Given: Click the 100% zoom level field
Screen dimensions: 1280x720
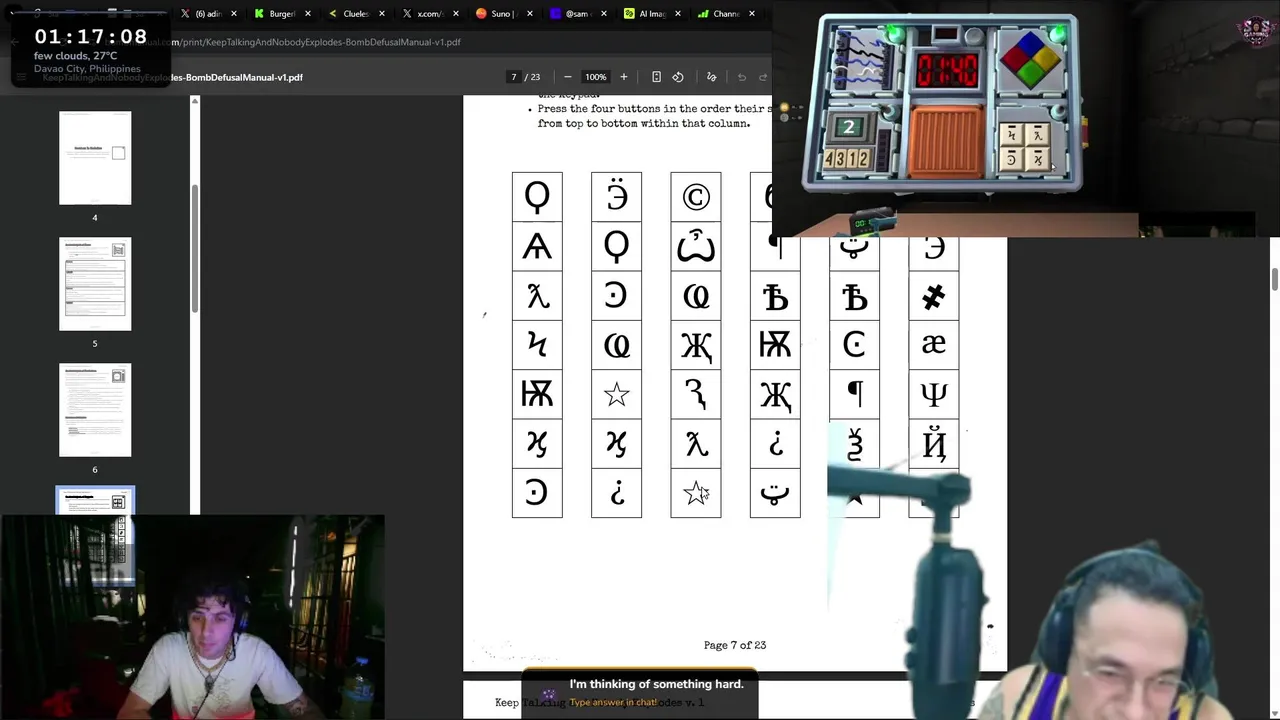Looking at the screenshot, I should [595, 77].
